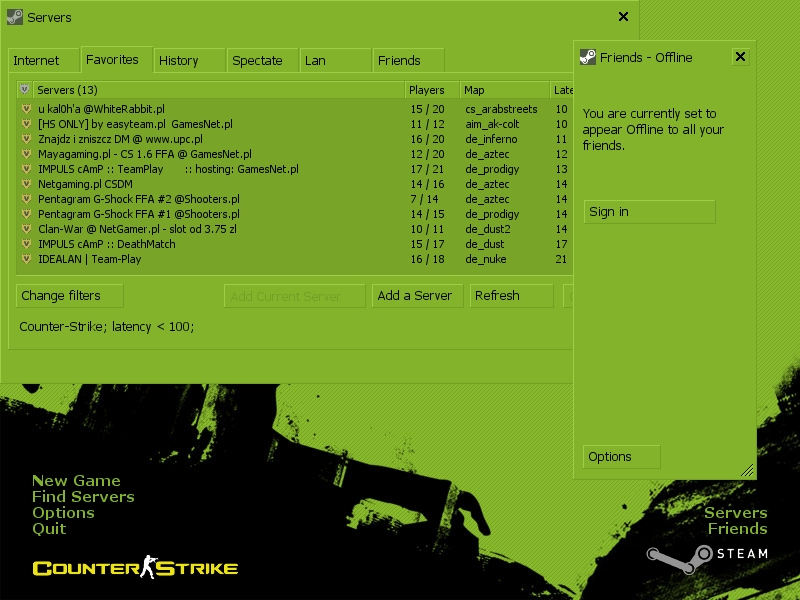Click the shield icon beside Netgaming.pl CSDM
The image size is (800, 600).
tap(26, 184)
